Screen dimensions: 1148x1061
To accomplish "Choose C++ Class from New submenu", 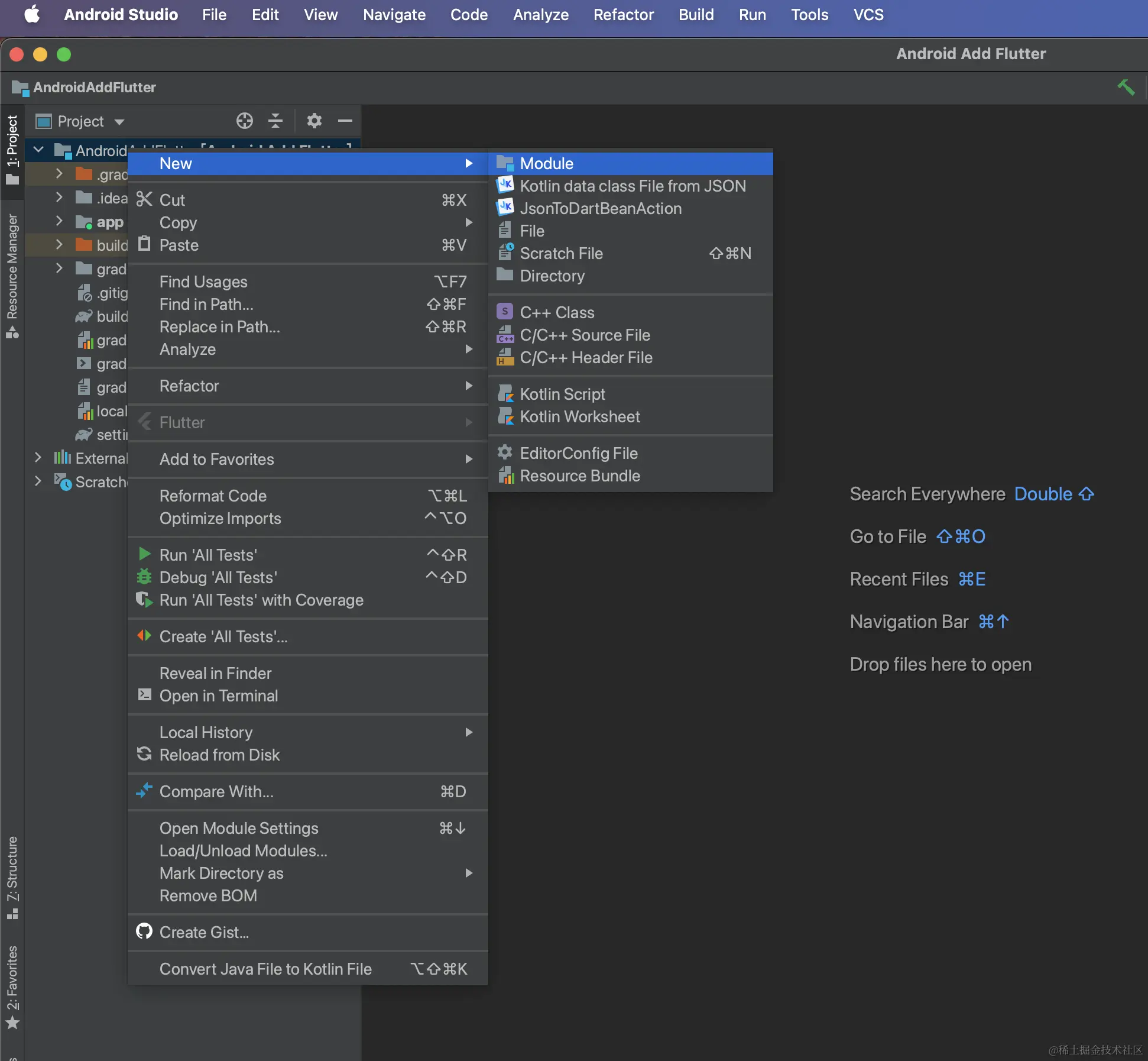I will click(x=557, y=313).
